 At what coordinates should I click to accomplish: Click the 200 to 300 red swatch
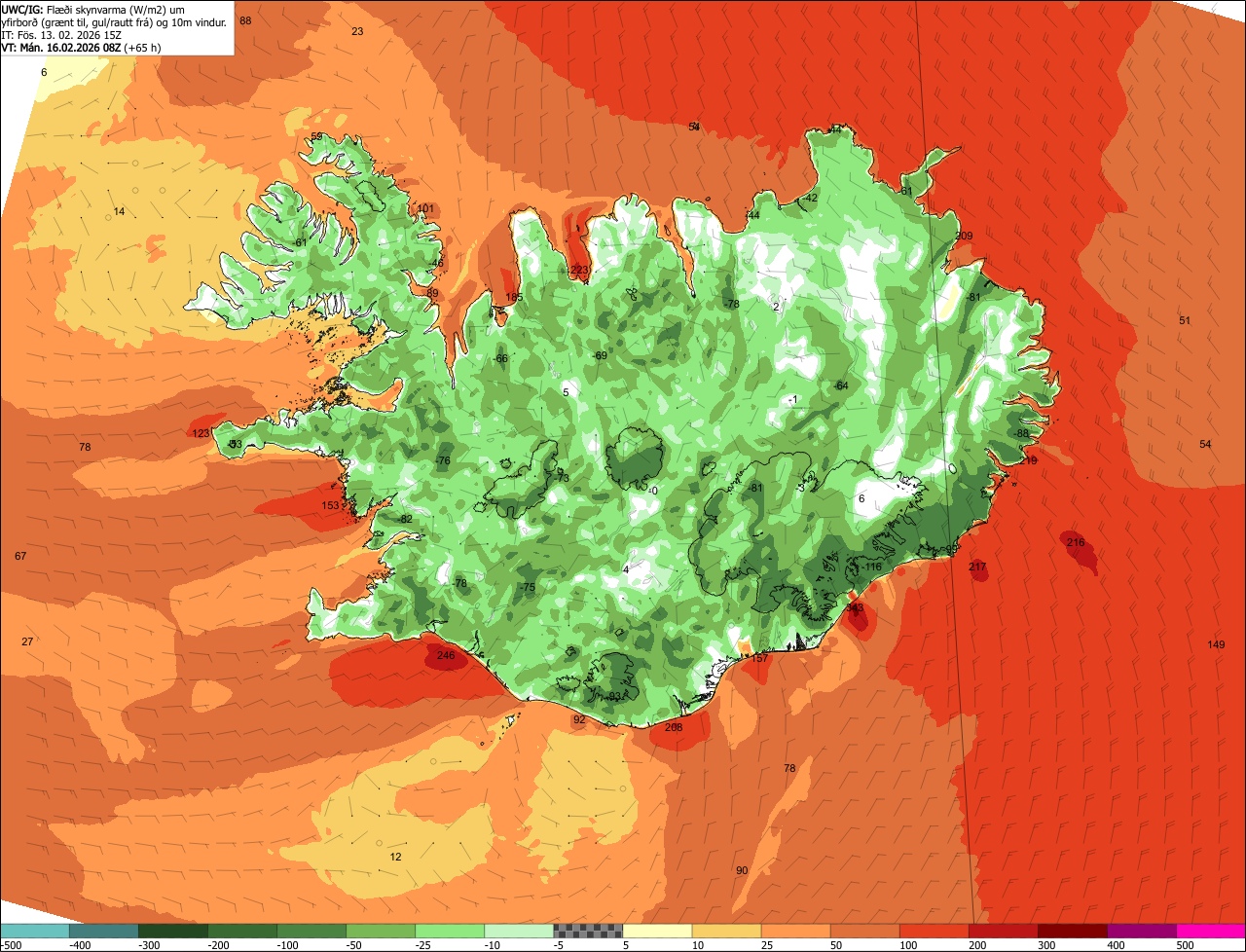click(x=1003, y=932)
